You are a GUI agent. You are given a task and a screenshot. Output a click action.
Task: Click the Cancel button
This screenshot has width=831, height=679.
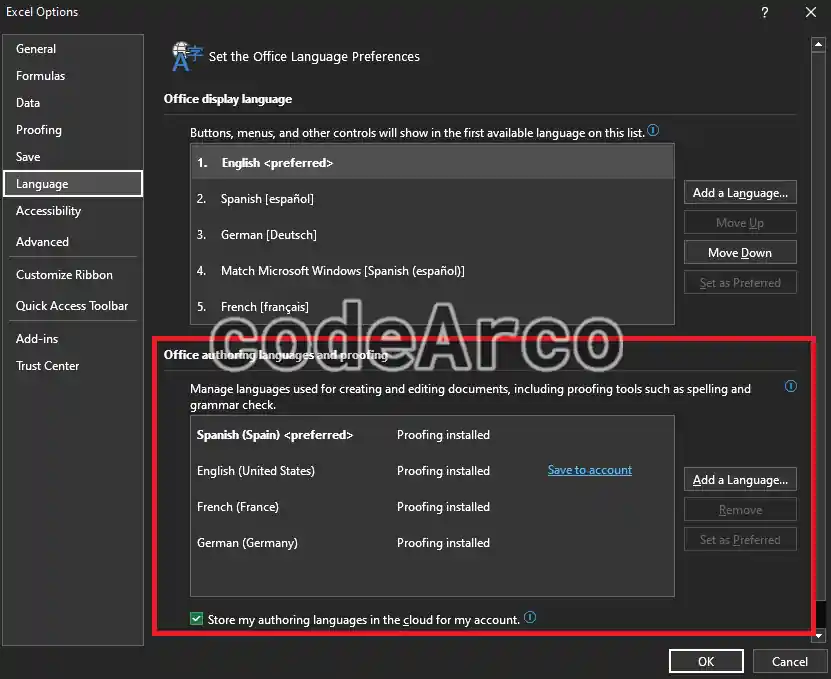[790, 662]
